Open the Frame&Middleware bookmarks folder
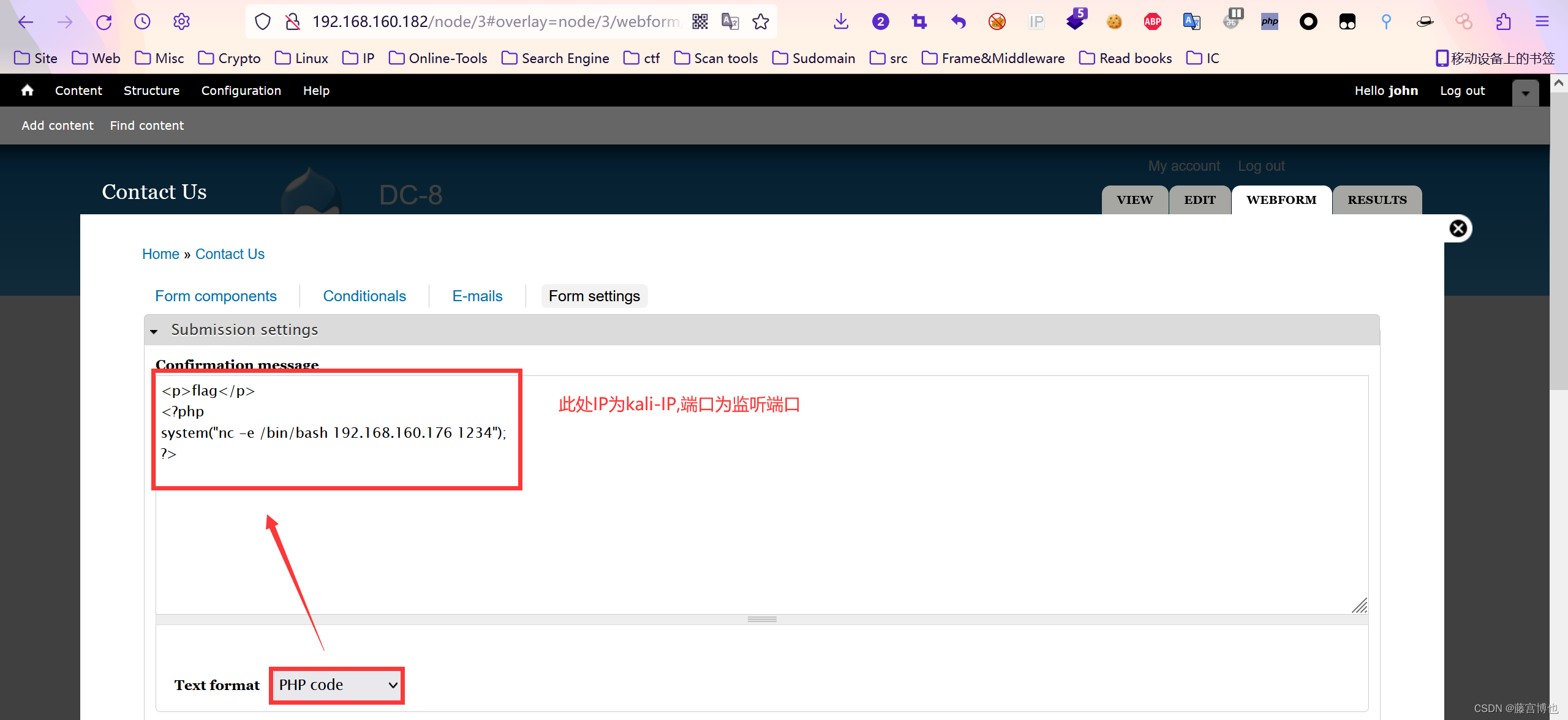The width and height of the screenshot is (1568, 720). (x=993, y=58)
